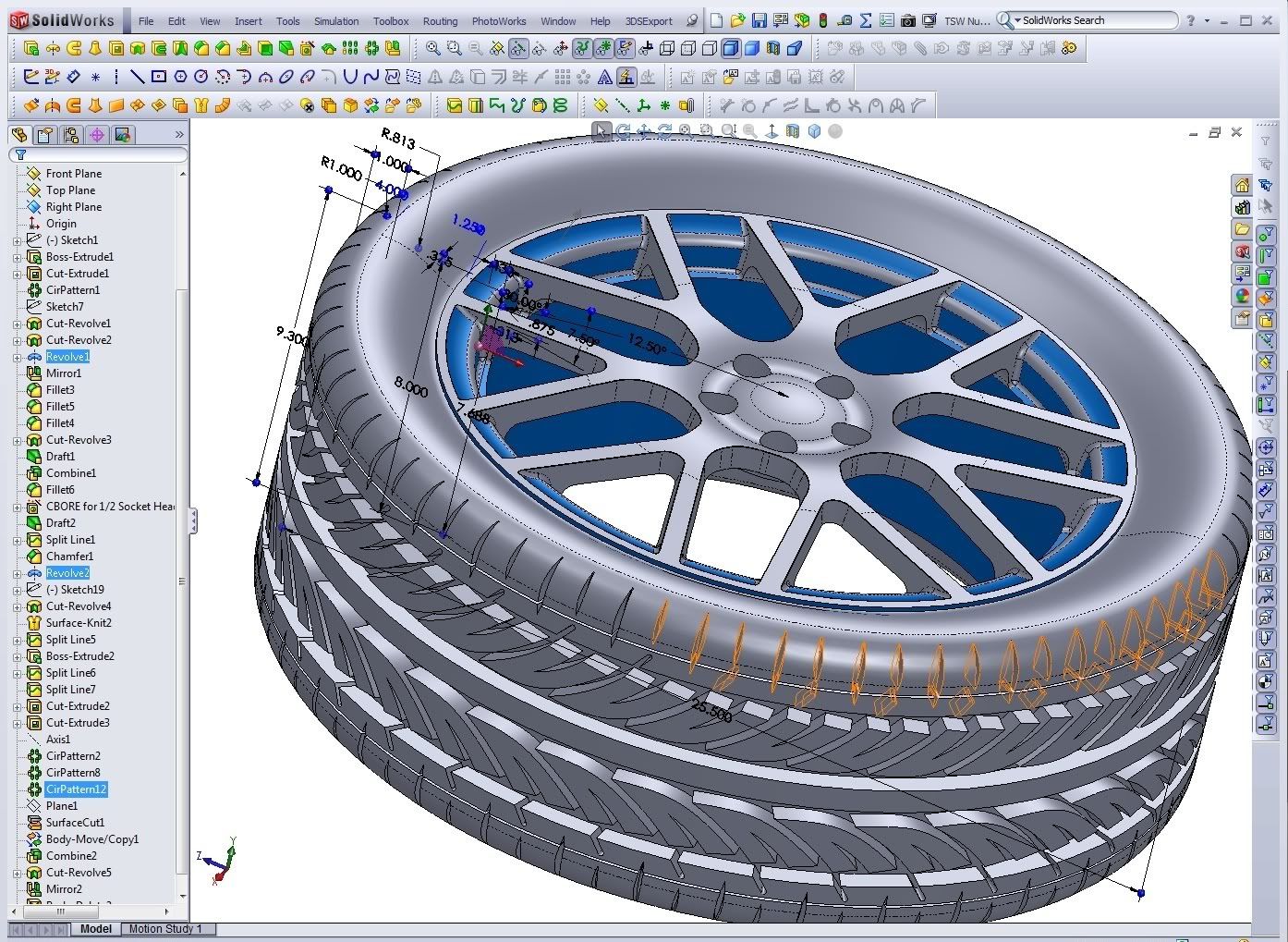The height and width of the screenshot is (942, 1288).
Task: Click the Save icon in the top toolbar
Action: 759,20
